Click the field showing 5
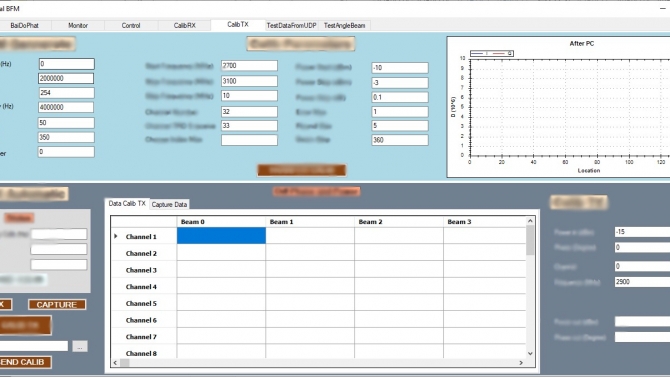 tap(400, 126)
